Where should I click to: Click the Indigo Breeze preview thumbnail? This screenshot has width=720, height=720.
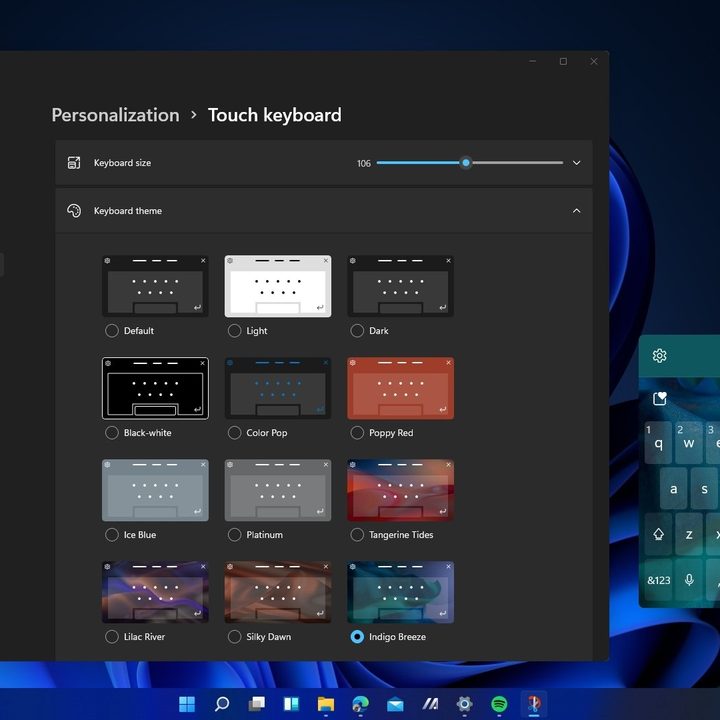click(x=400, y=592)
